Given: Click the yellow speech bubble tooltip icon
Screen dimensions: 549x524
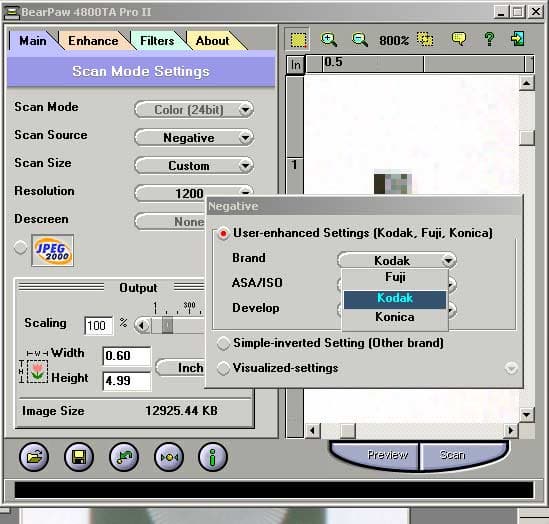Looking at the screenshot, I should (458, 39).
